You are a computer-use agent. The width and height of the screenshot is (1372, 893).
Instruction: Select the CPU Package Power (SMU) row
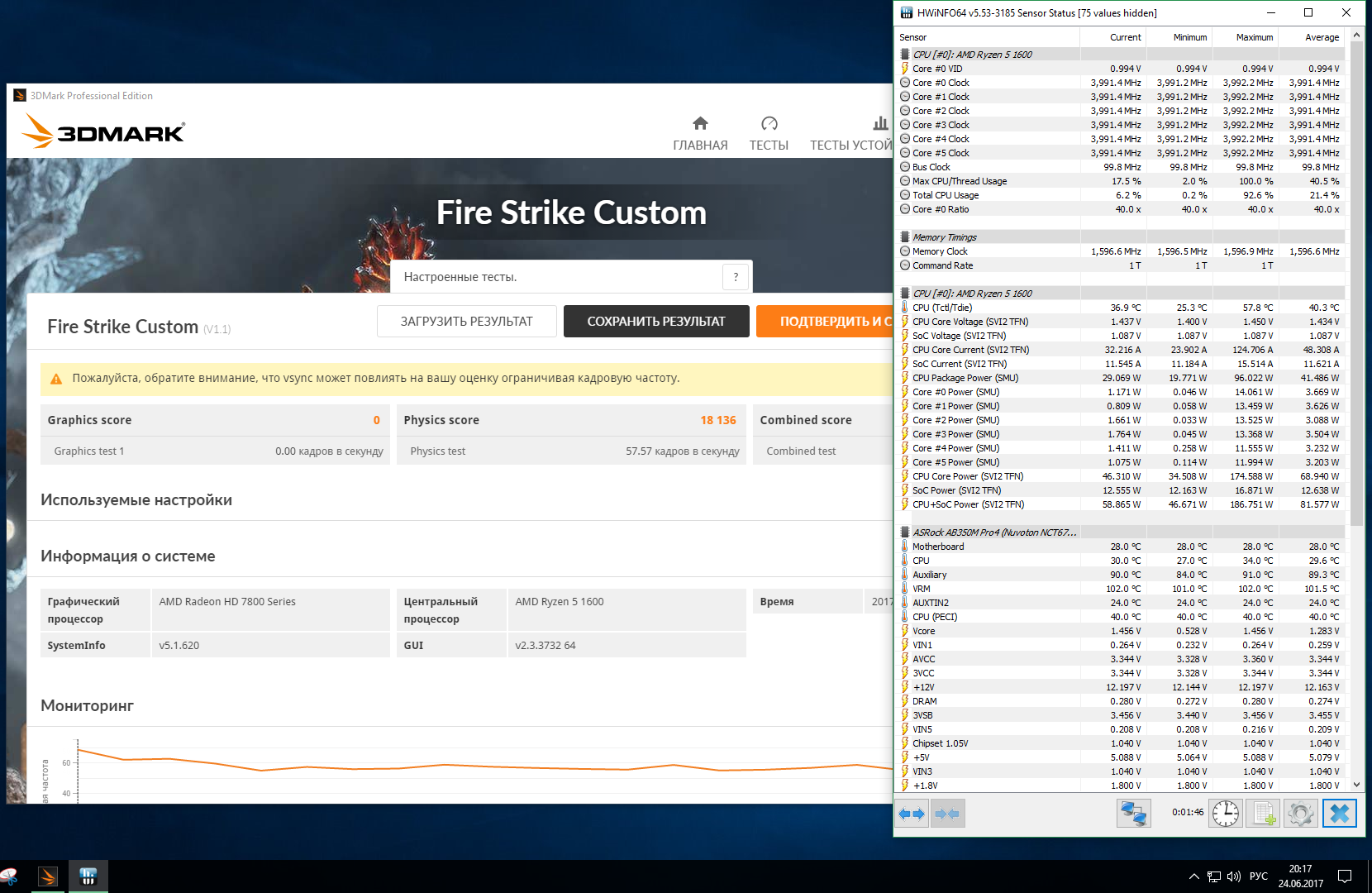coord(1122,378)
